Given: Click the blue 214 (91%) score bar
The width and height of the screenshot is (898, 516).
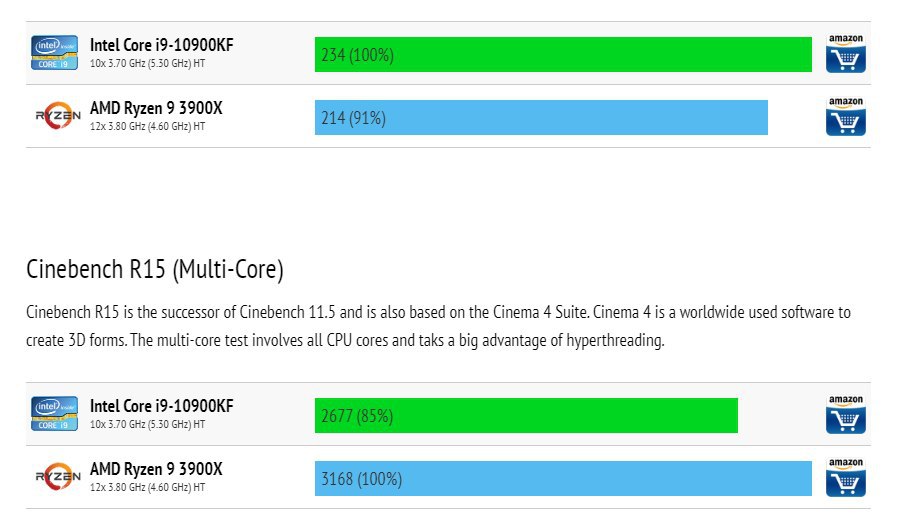Looking at the screenshot, I should [x=541, y=117].
